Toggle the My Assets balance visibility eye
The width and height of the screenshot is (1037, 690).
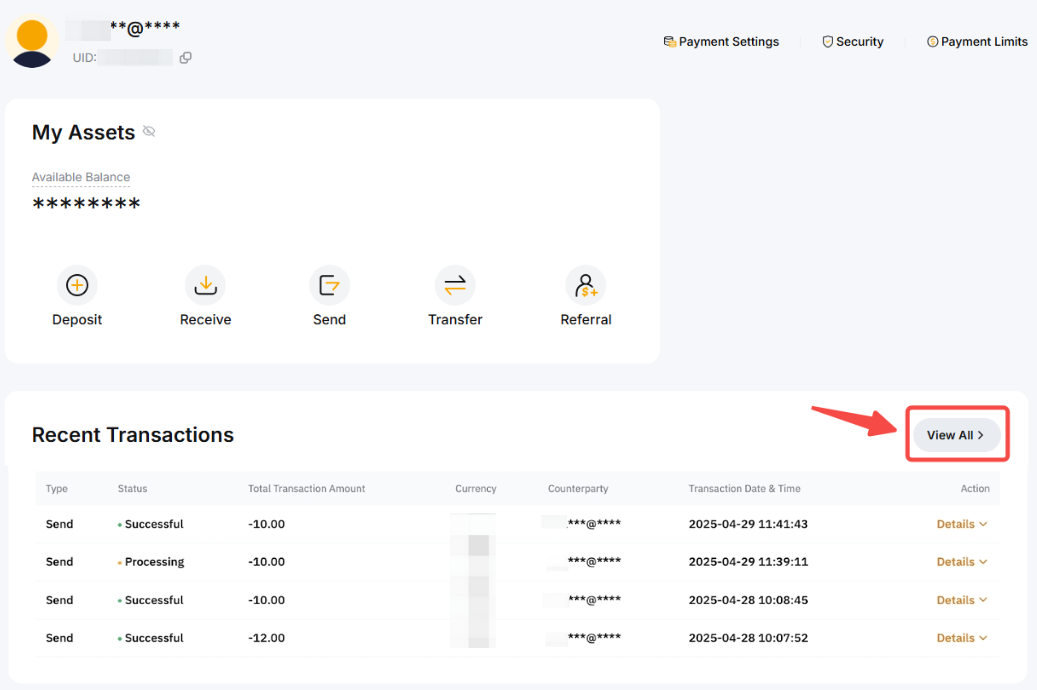(x=149, y=132)
